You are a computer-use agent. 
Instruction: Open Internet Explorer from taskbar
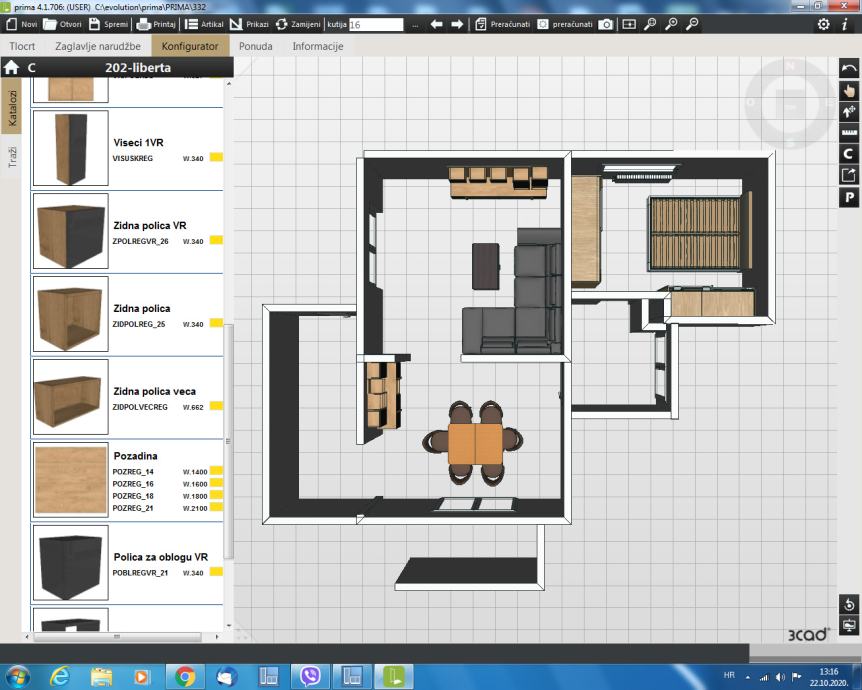coord(59,676)
